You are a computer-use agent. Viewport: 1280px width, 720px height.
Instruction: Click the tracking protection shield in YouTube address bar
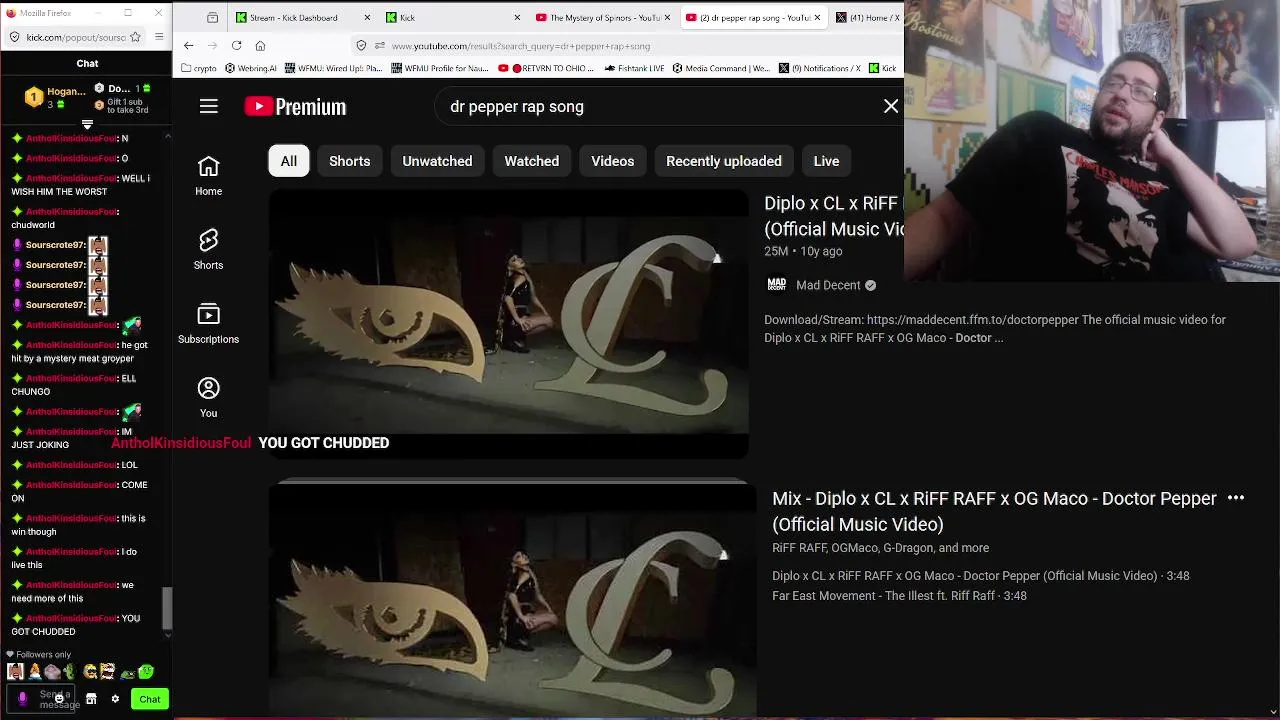click(x=362, y=46)
